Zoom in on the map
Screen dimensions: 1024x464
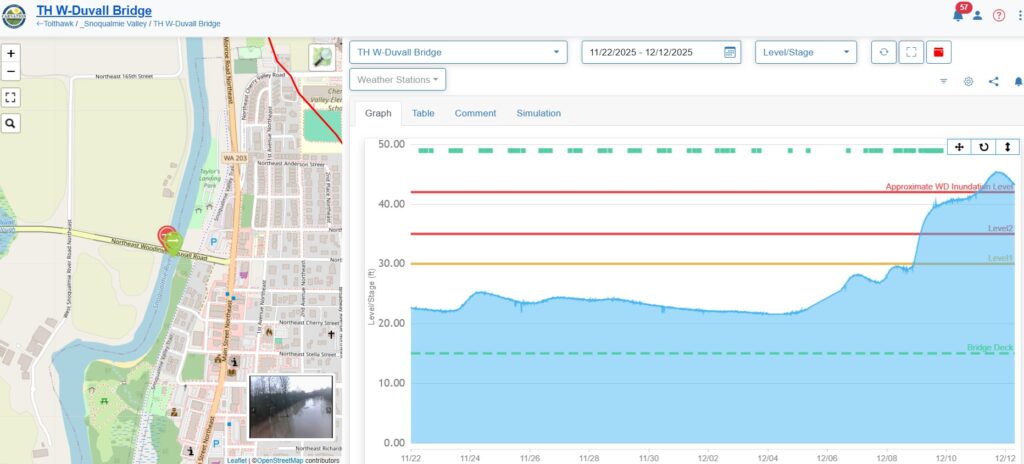pos(11,53)
